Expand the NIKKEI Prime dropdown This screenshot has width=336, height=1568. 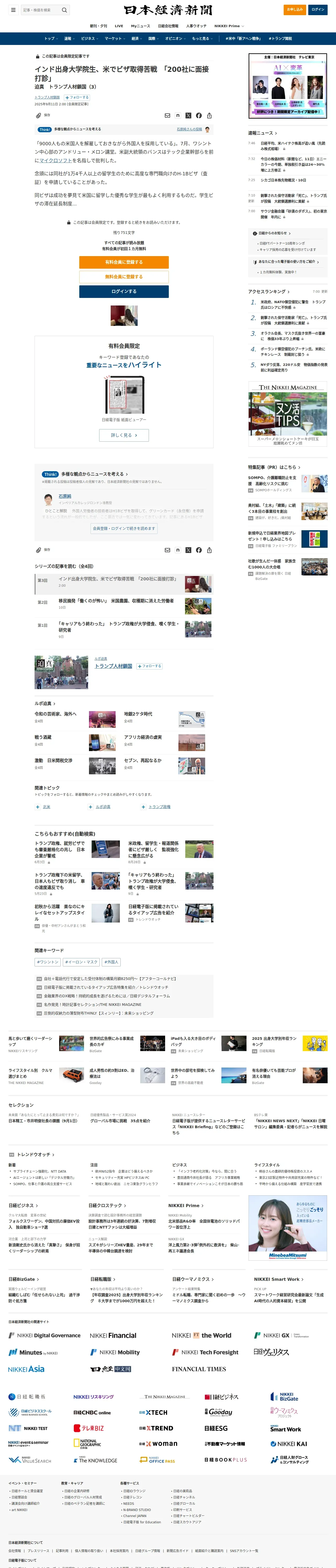[x=229, y=26]
